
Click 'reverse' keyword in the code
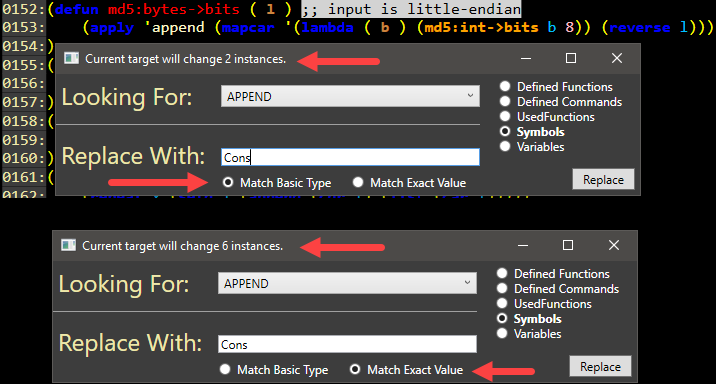(640, 27)
